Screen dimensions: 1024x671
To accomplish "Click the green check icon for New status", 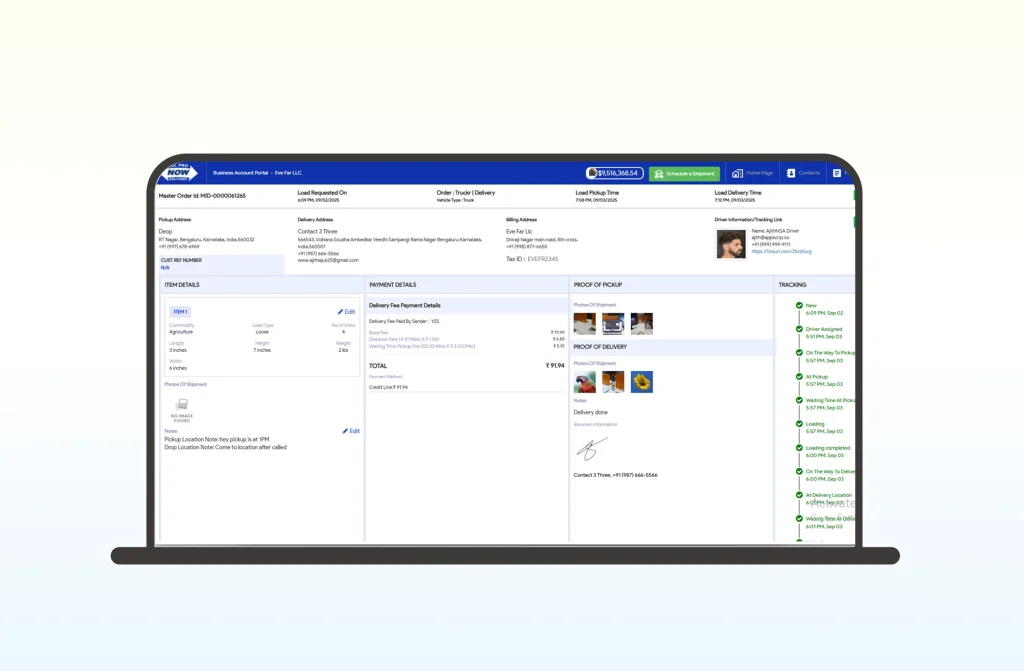I will [799, 305].
